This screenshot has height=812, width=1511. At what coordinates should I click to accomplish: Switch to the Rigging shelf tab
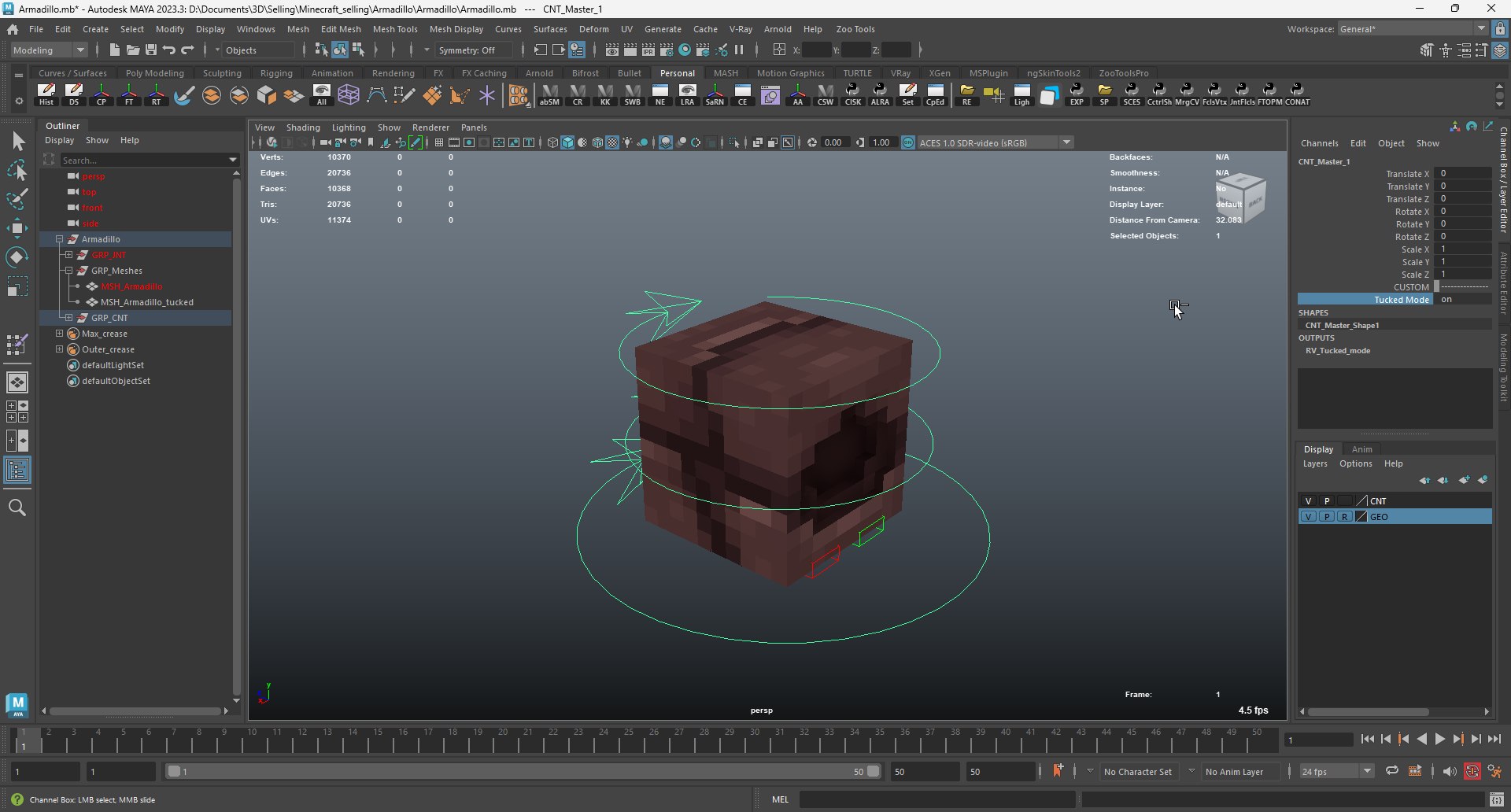point(276,73)
